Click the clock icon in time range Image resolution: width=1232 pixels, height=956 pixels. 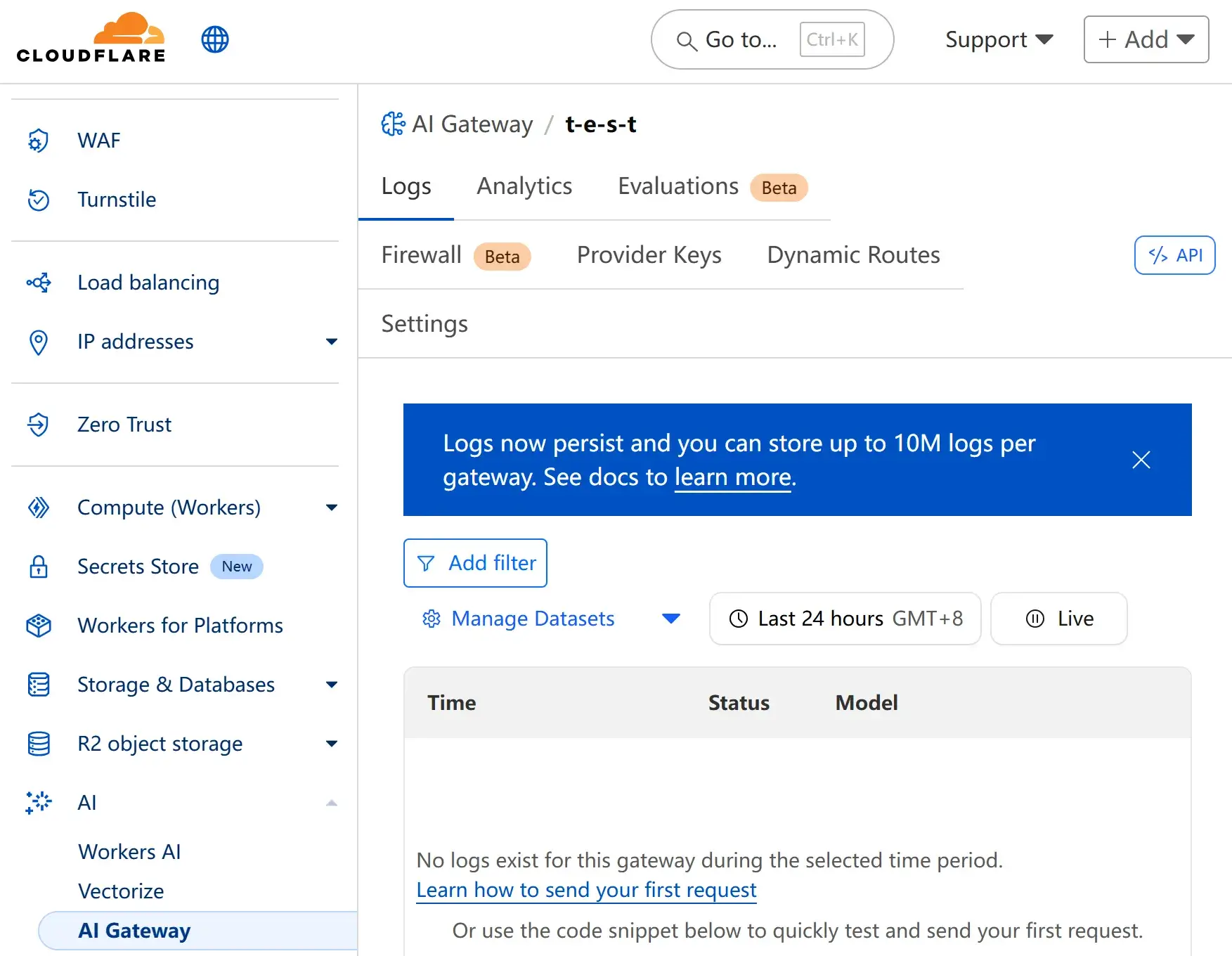pos(739,619)
